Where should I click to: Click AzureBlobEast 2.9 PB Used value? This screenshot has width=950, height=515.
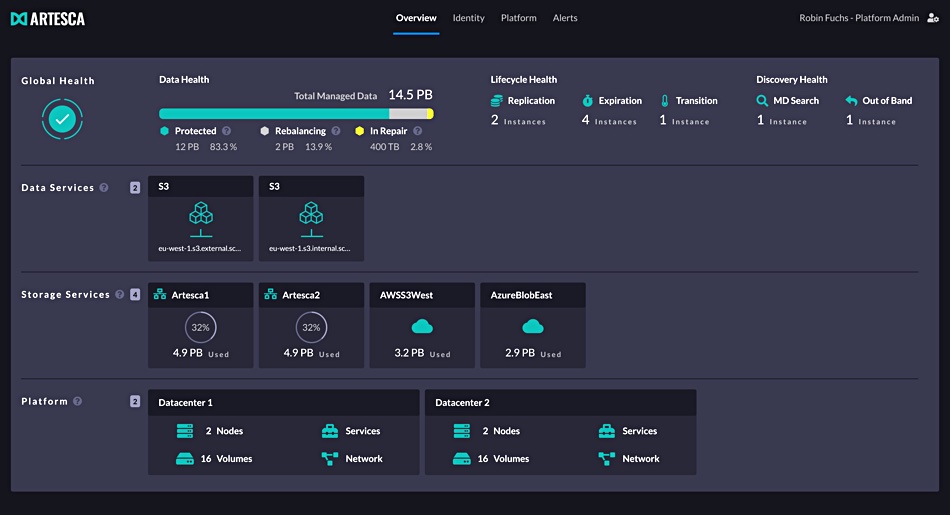(x=533, y=353)
